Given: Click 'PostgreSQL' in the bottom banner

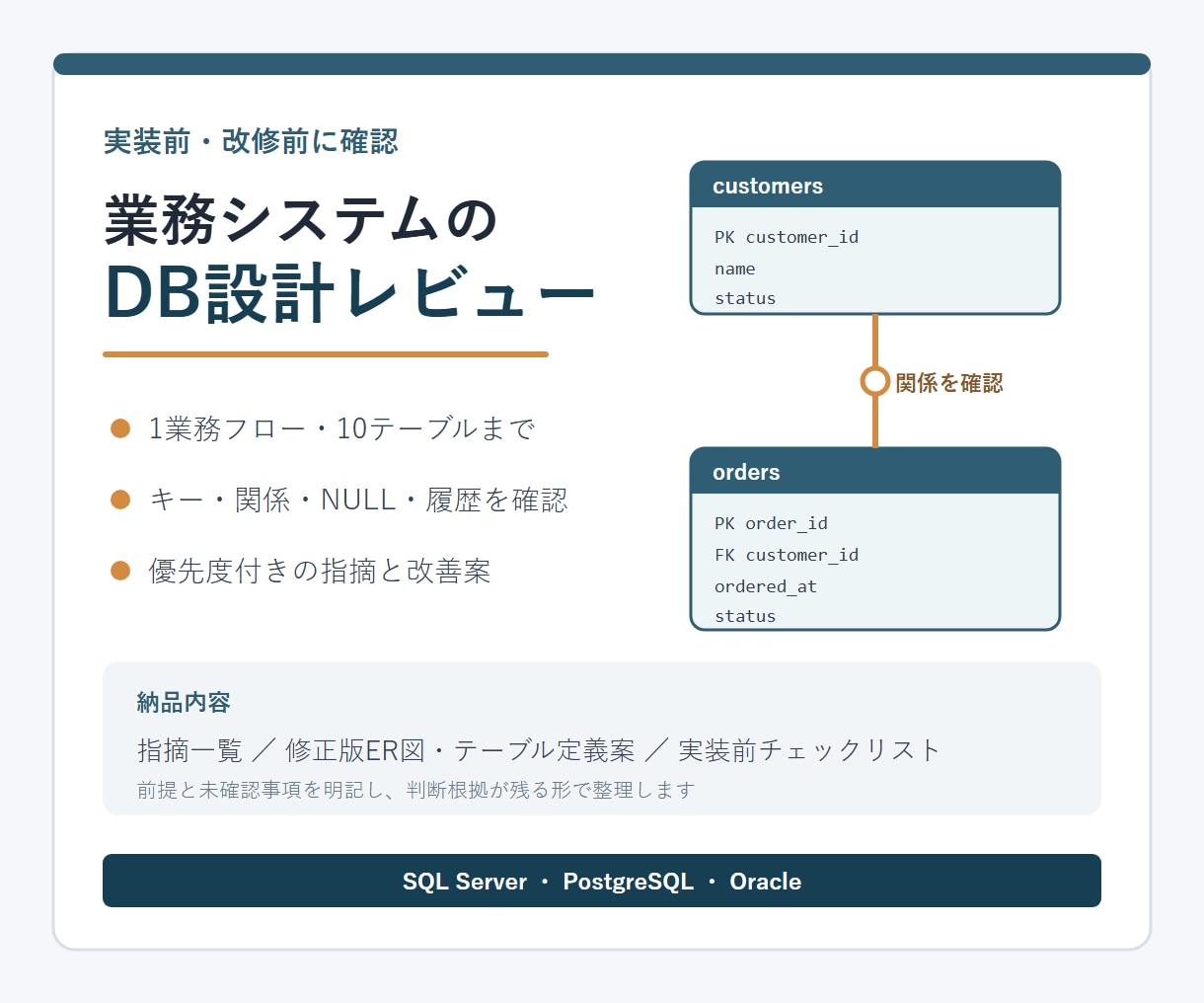Looking at the screenshot, I should tap(629, 882).
